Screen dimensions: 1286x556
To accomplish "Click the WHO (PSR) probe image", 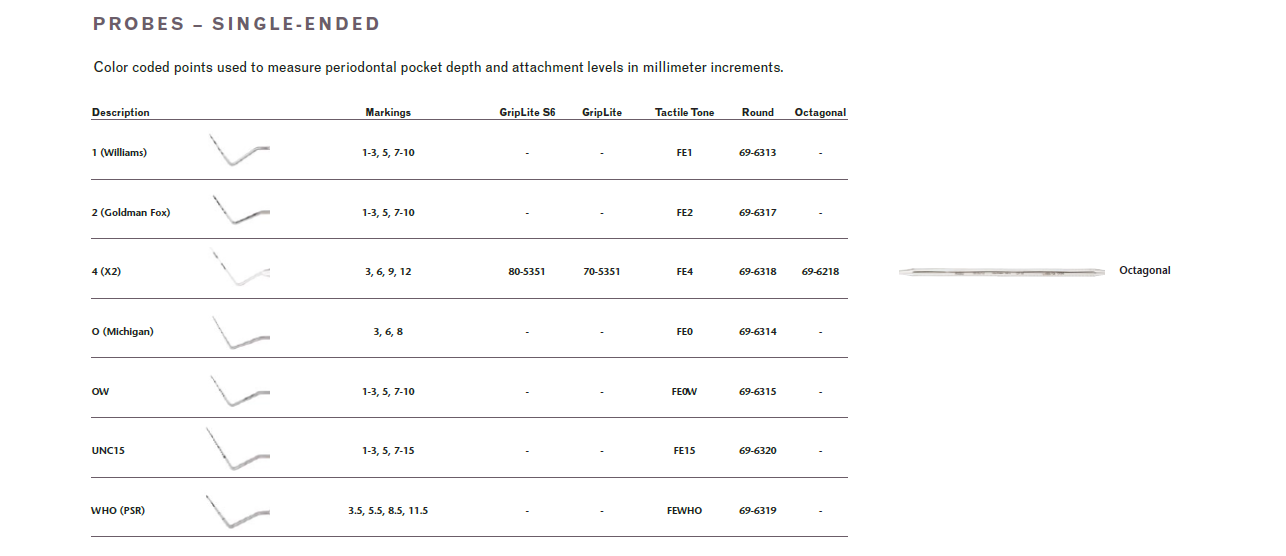I will (x=237, y=511).
